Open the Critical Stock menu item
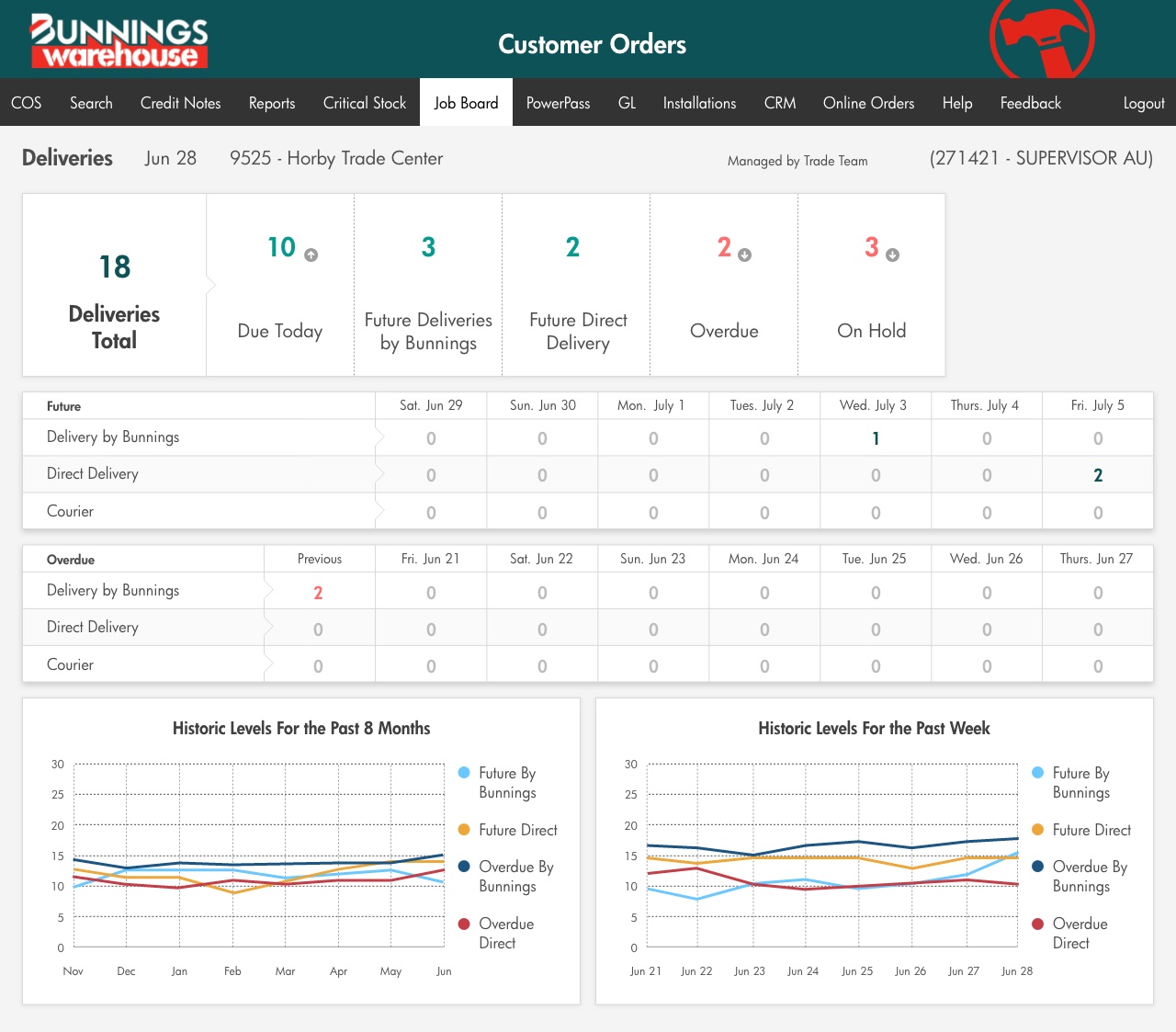1176x1032 pixels. point(364,103)
